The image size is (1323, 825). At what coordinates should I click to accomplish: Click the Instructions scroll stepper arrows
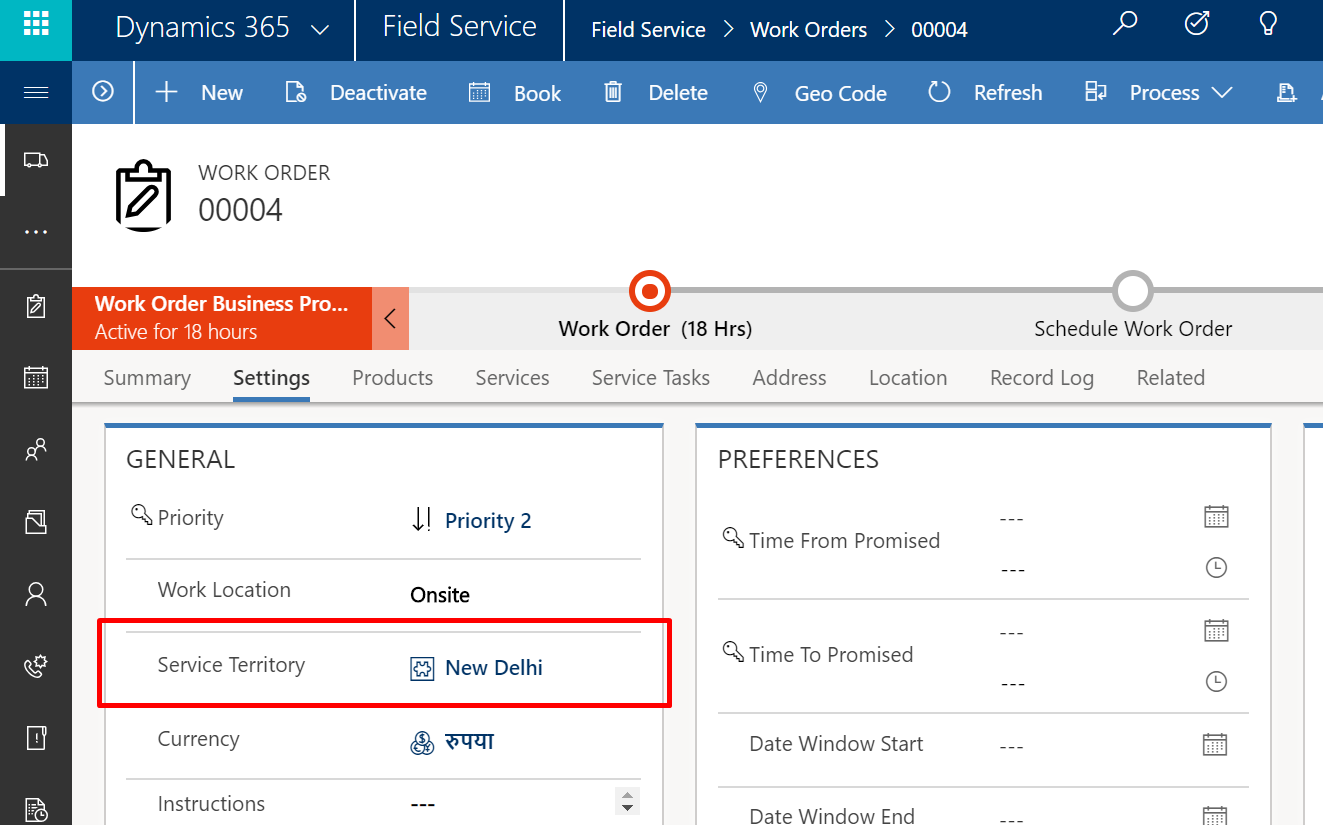point(627,801)
